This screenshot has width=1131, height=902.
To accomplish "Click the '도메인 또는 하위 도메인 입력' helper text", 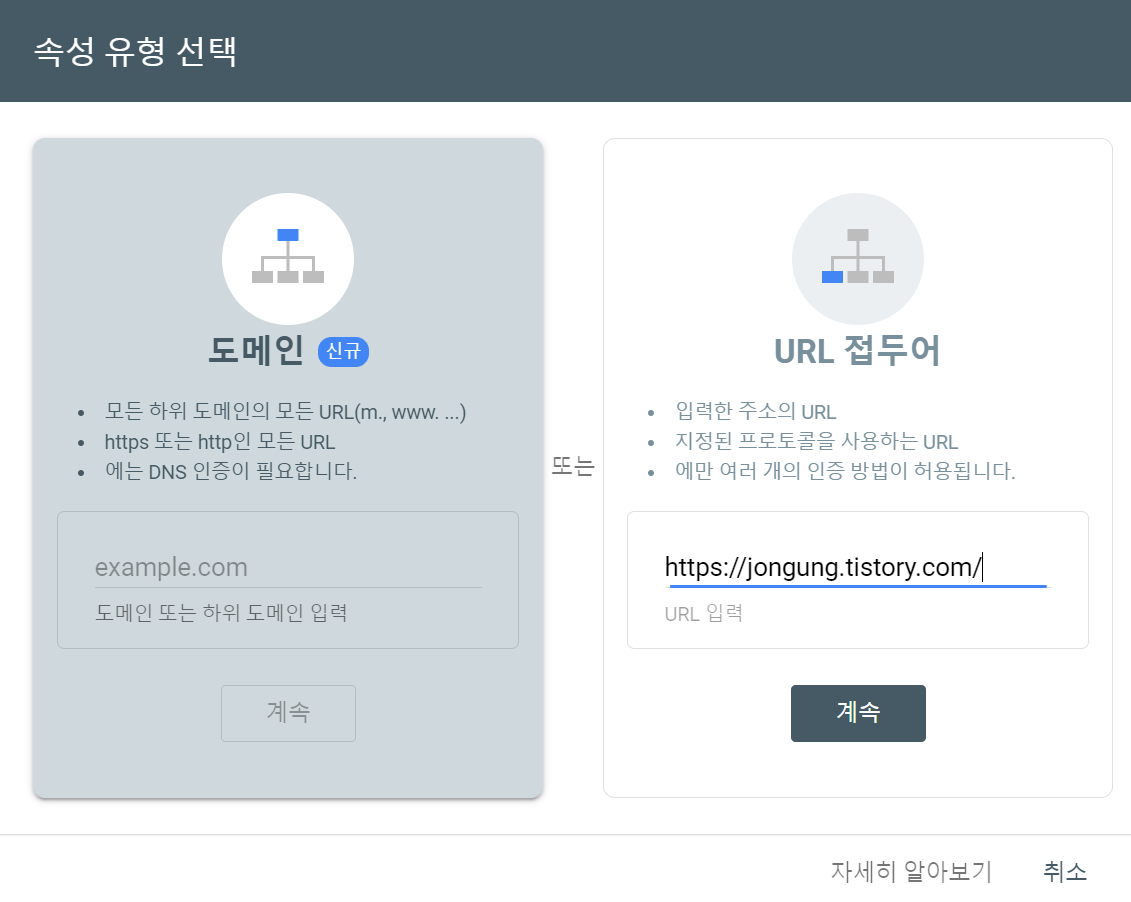I will [x=221, y=613].
